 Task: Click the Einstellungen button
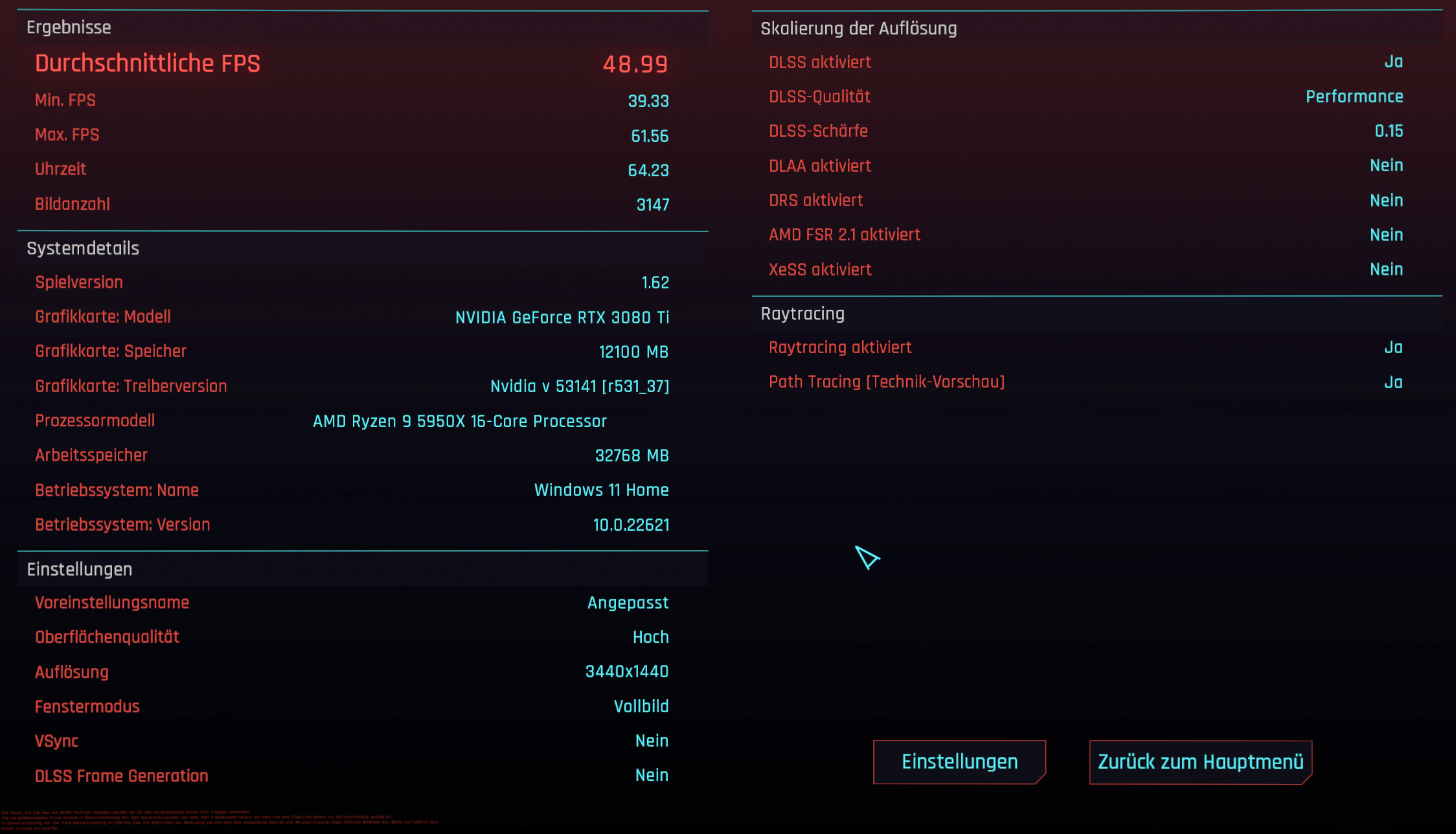click(959, 761)
